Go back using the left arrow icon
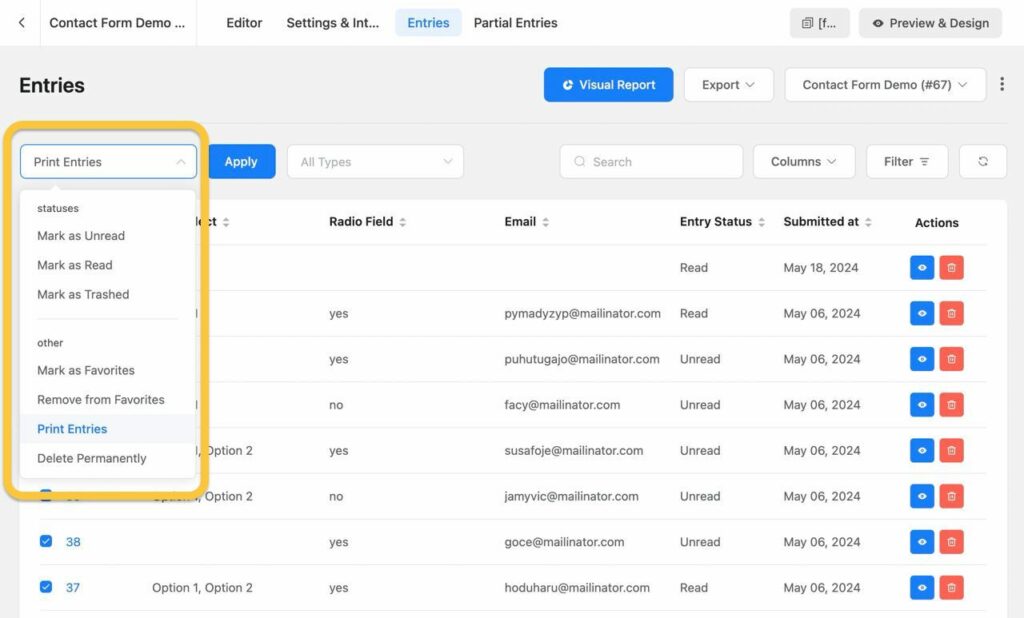This screenshot has width=1024, height=618. tap(22, 23)
